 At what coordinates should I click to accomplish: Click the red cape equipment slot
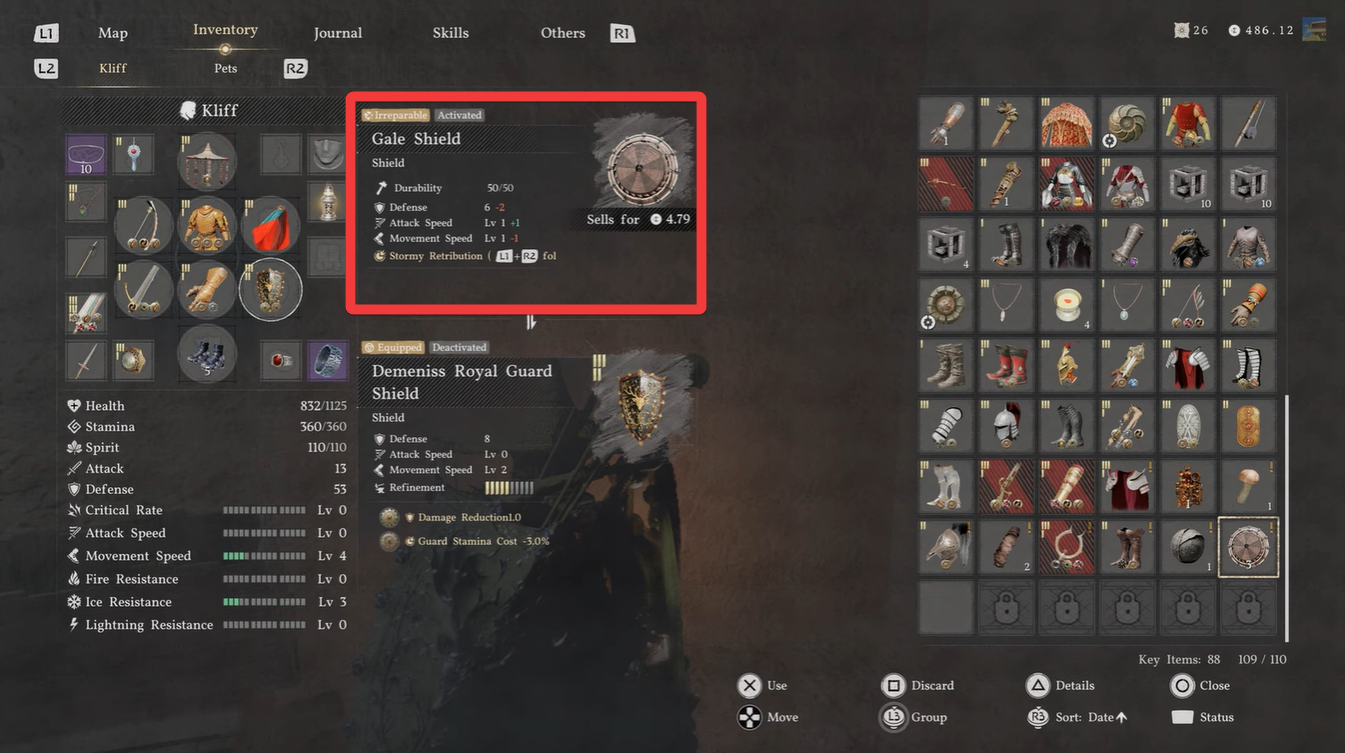coord(270,225)
